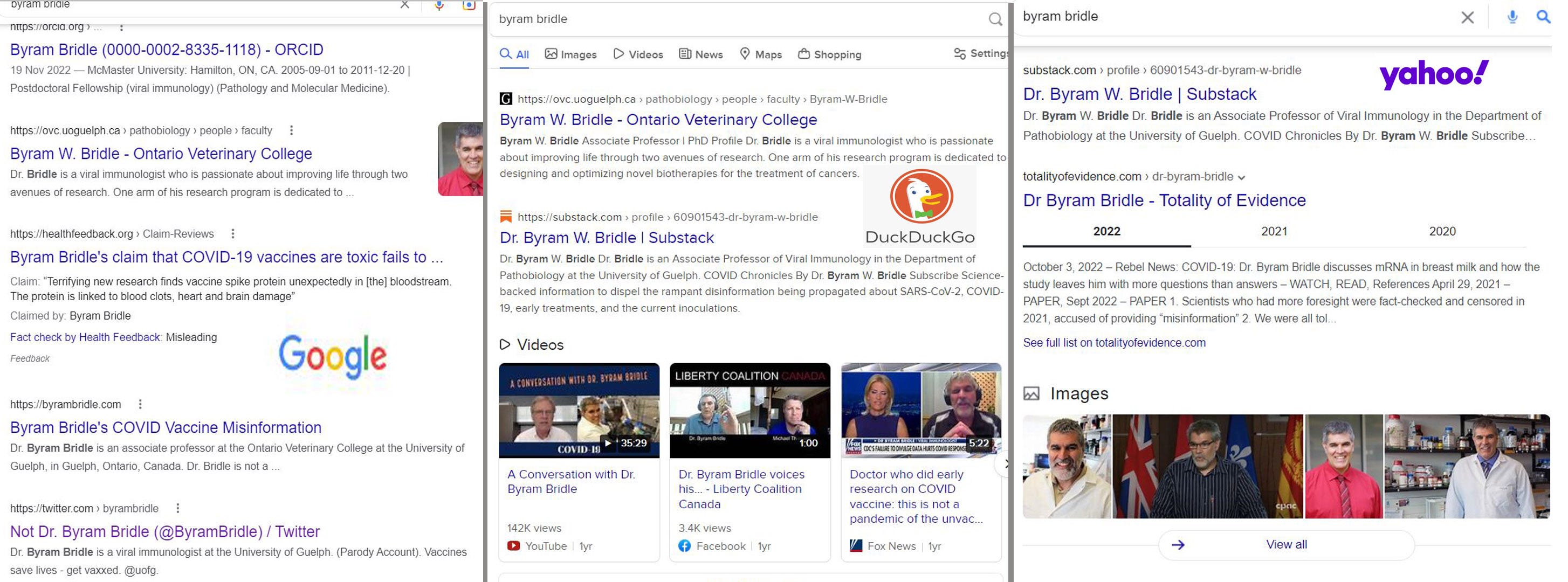This screenshot has width=1568, height=582.
Task: Open Doctor who did early research video title
Action: [916, 496]
